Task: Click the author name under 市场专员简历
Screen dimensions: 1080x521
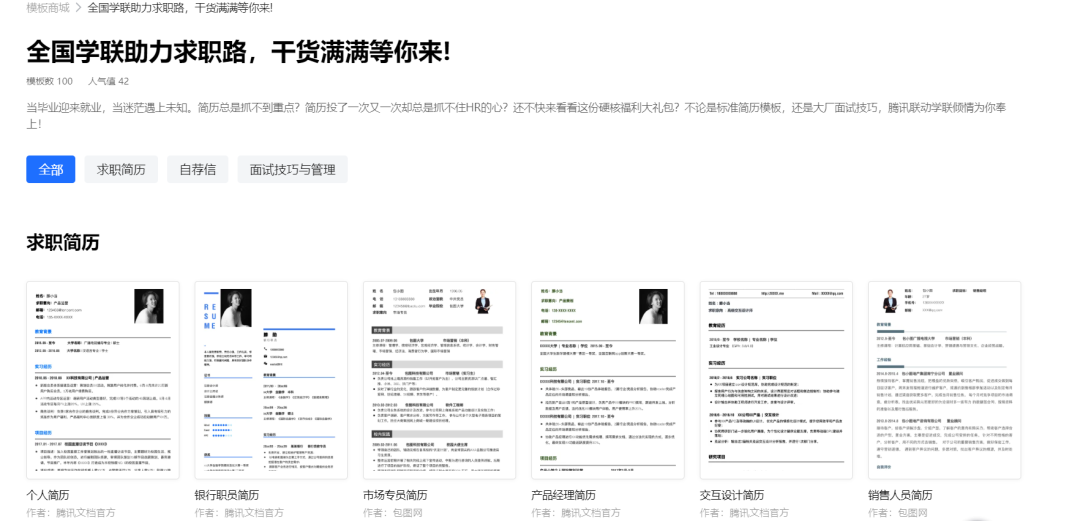Action: (393, 513)
